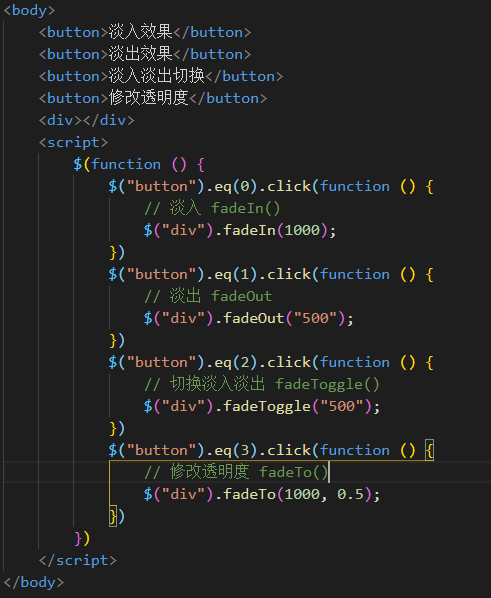Click the eq(1) click handler line
491x598 pixels.
pyautogui.click(x=271, y=275)
